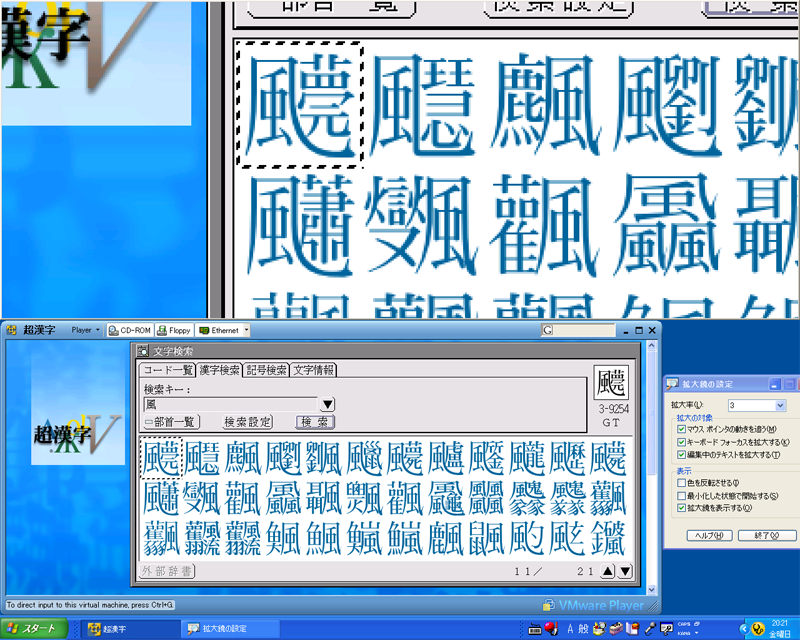Click the Floppy device icon in VMware toolbar
This screenshot has height=640, width=800.
pos(162,330)
